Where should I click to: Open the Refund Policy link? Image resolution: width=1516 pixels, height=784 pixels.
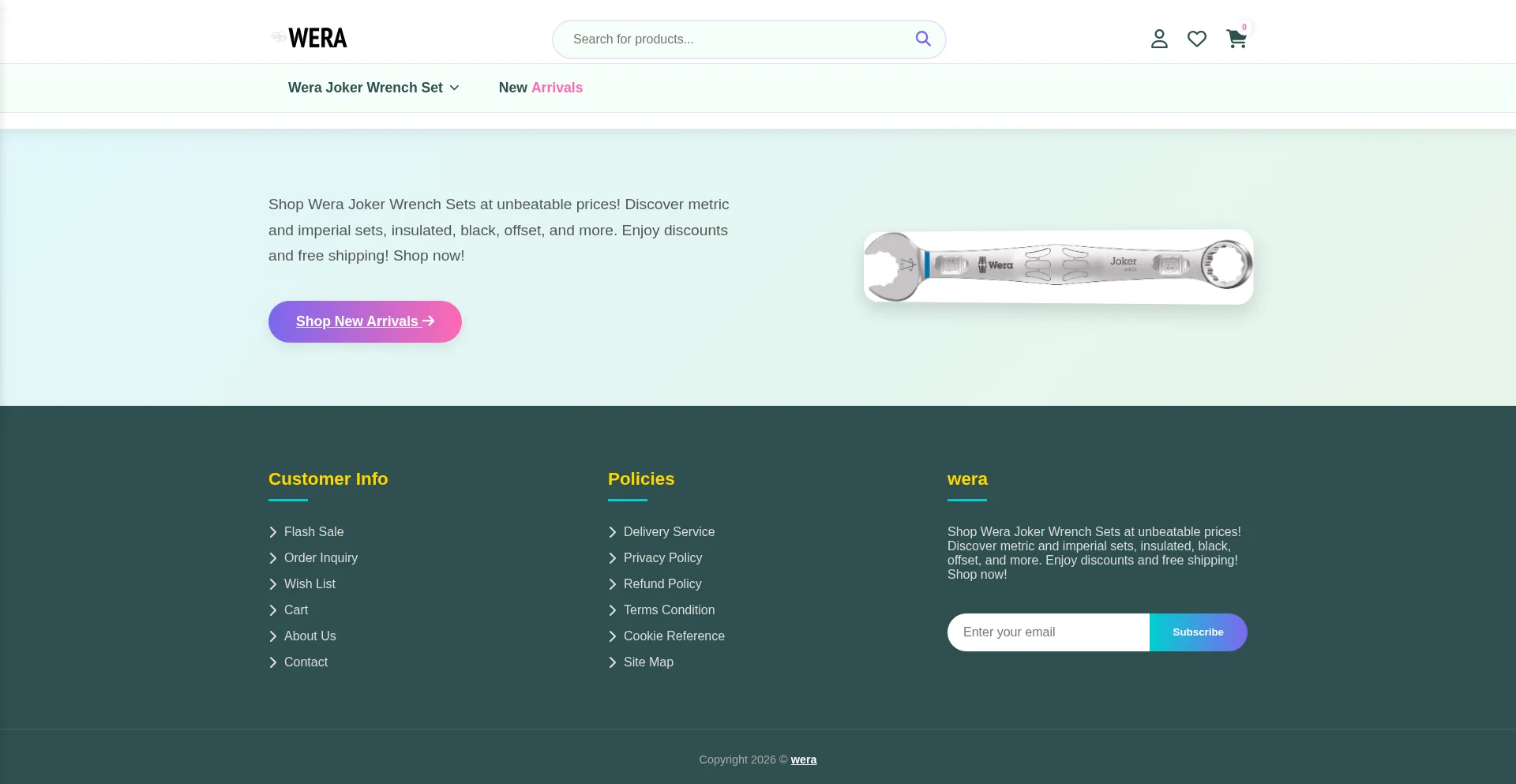click(x=662, y=584)
